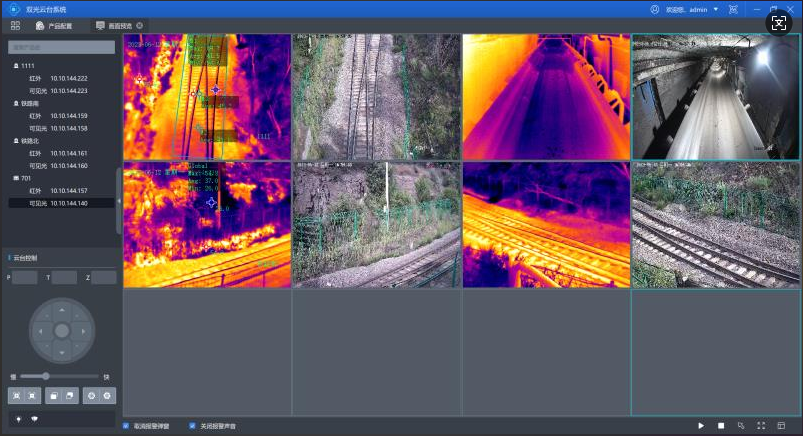Select the thermal tunnel conveyor feed

point(546,97)
